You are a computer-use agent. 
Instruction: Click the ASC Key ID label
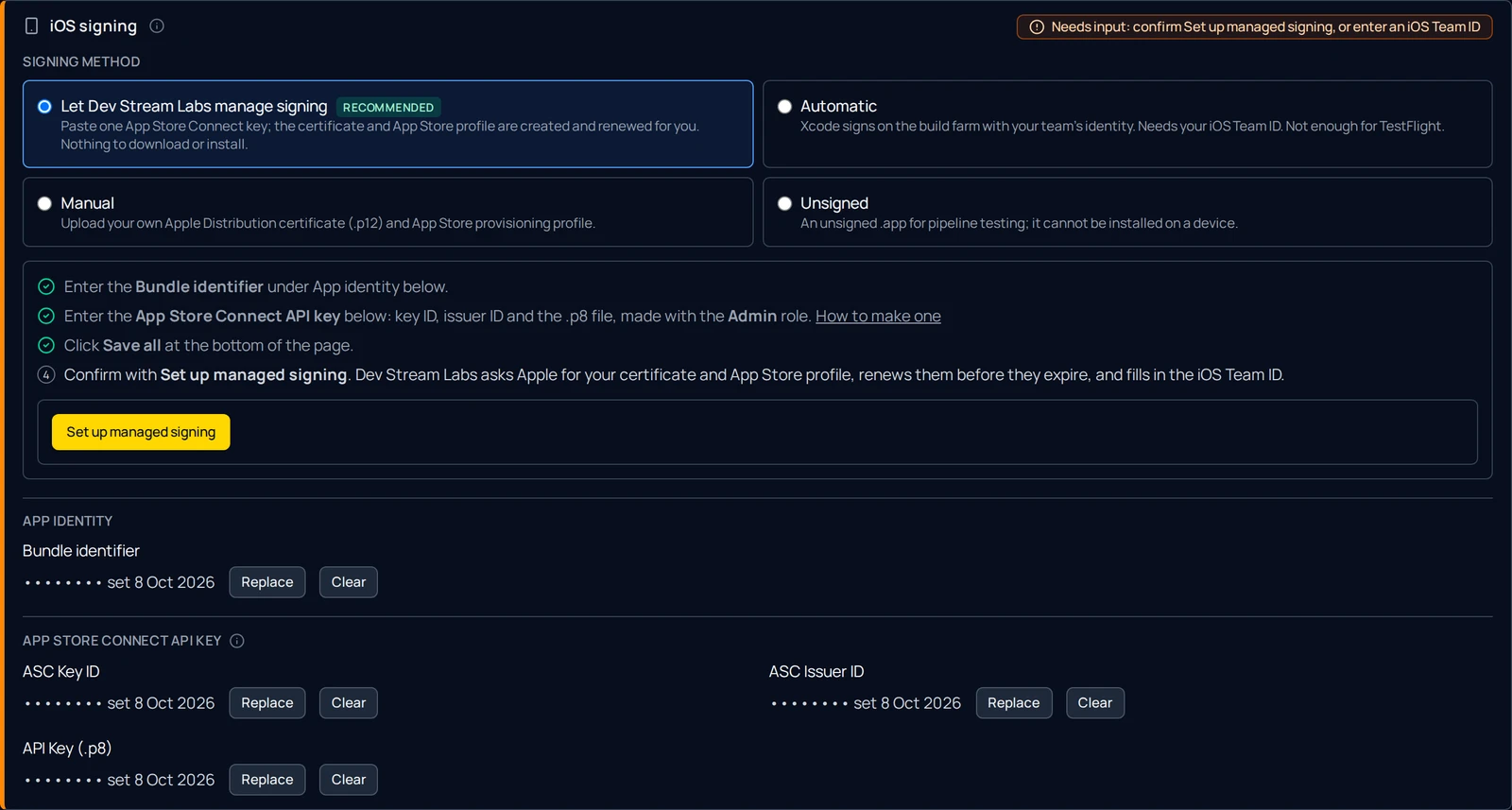[x=61, y=672]
